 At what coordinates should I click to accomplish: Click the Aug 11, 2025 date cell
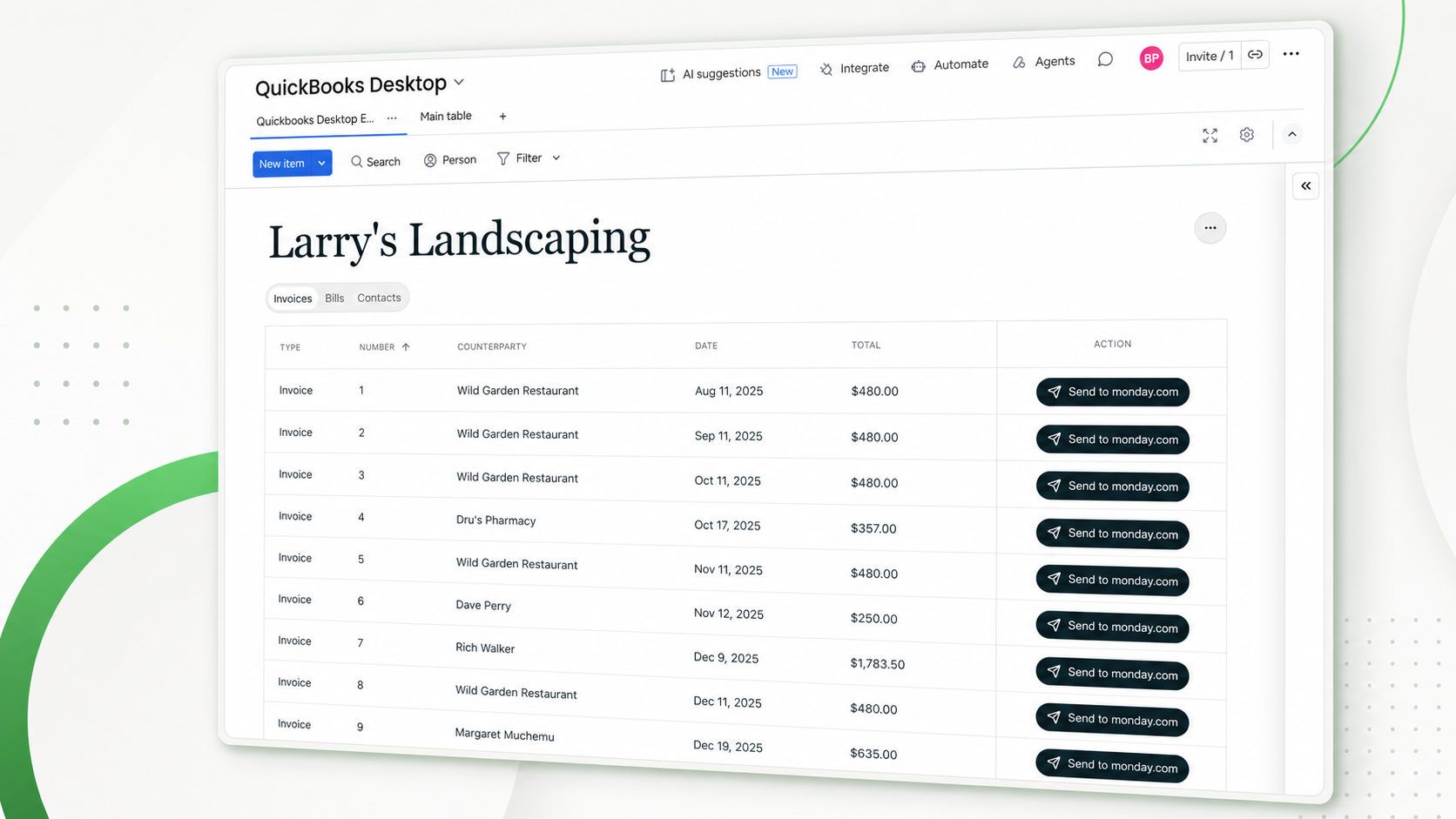point(729,391)
